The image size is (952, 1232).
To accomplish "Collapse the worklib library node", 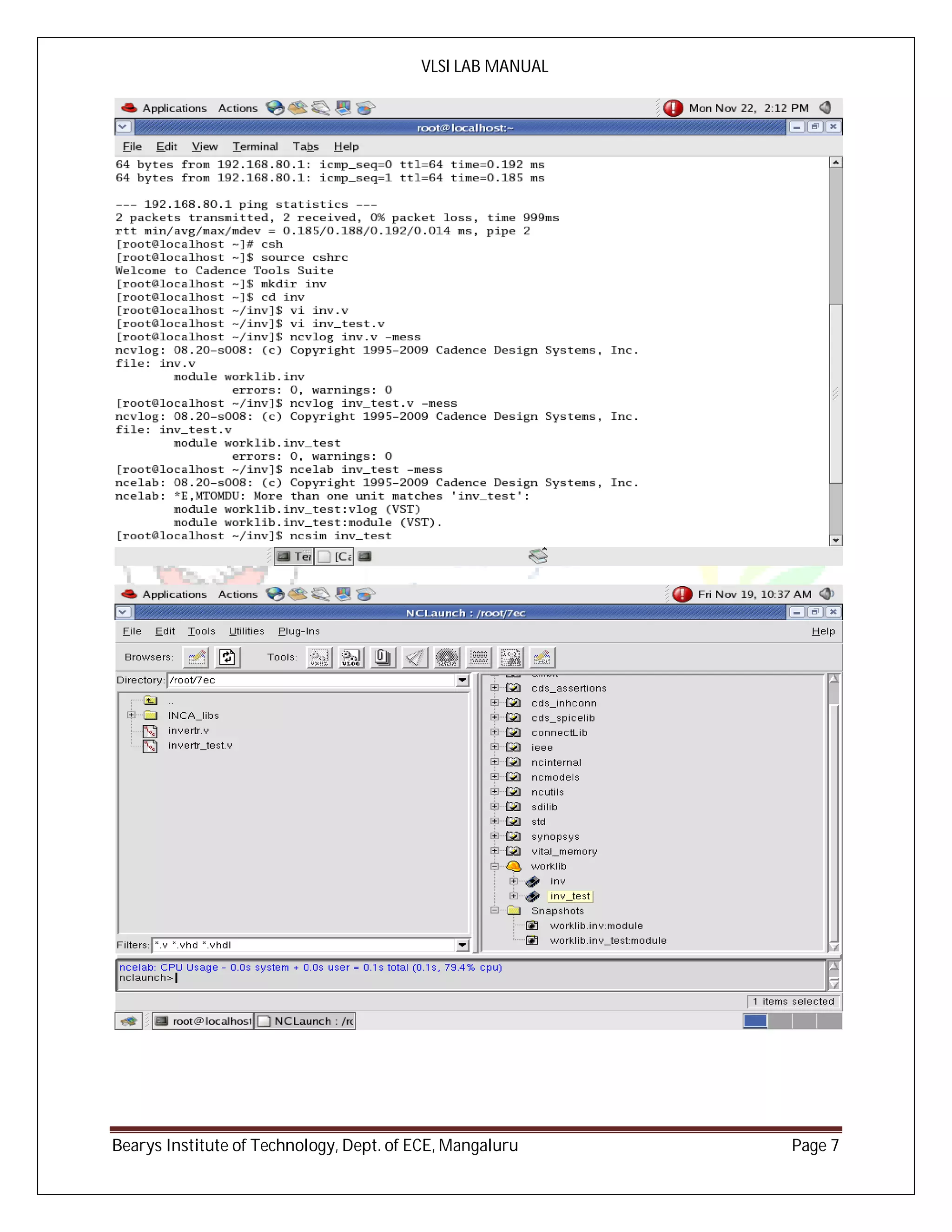I will coord(495,867).
